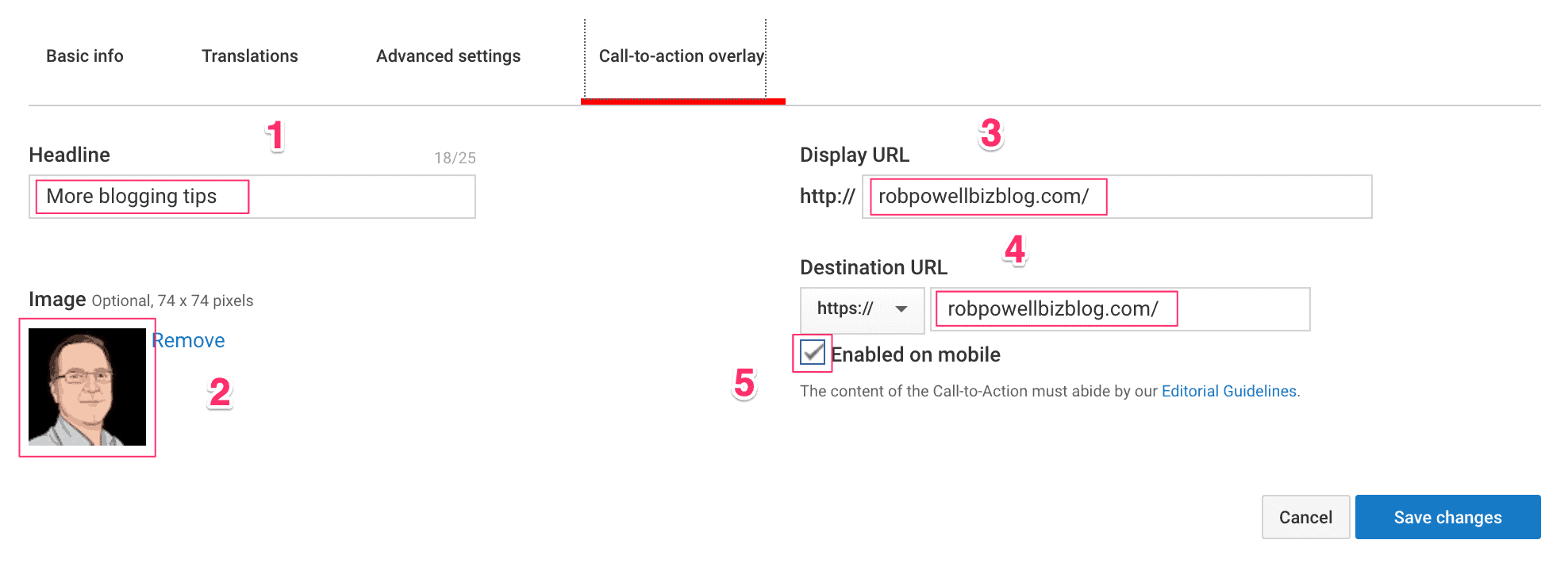Open the https:// protocol dropdown
Viewport: 1568px width, 563px height.
coord(862,310)
